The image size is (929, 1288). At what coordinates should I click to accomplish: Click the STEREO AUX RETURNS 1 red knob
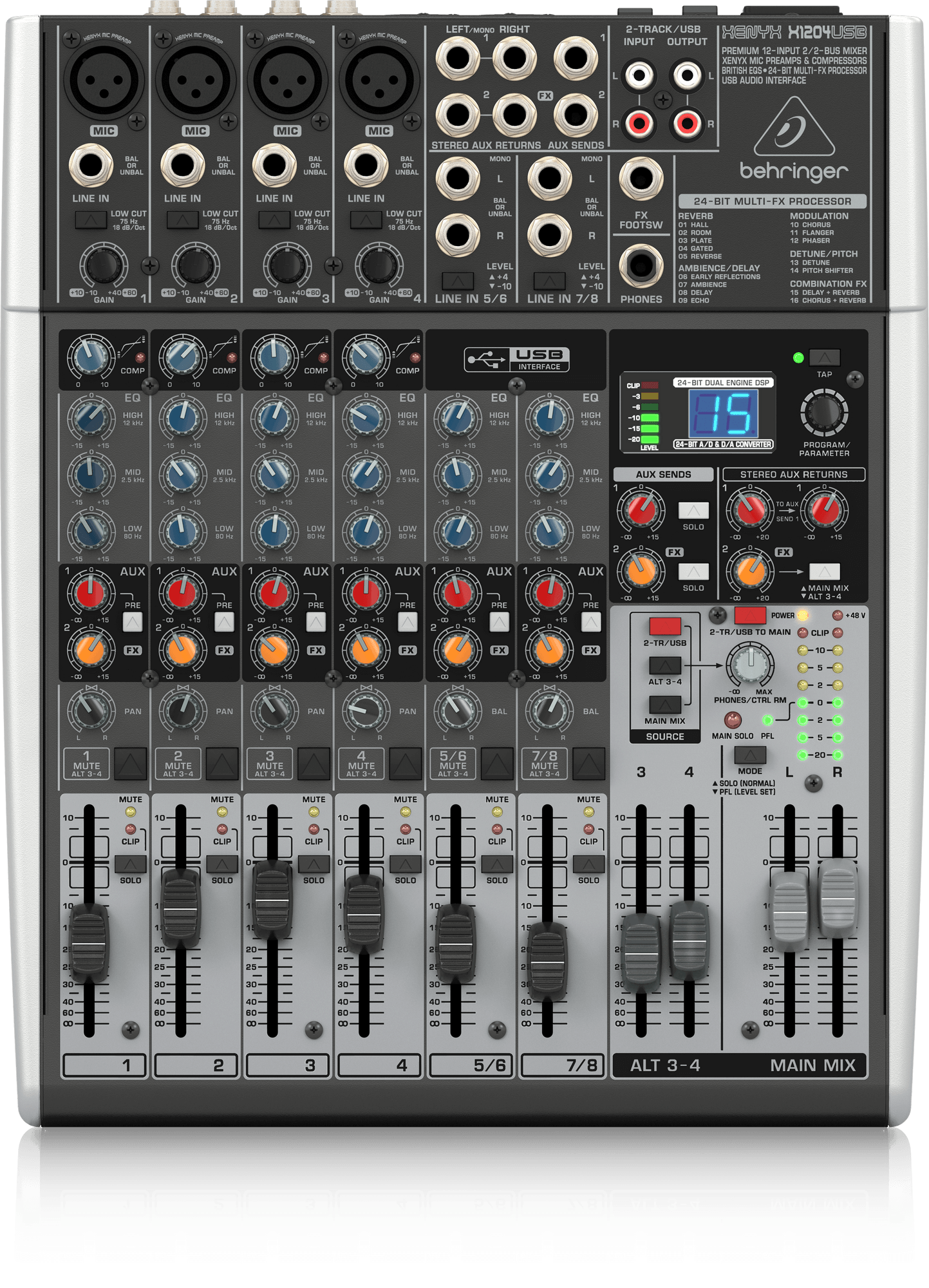750,510
